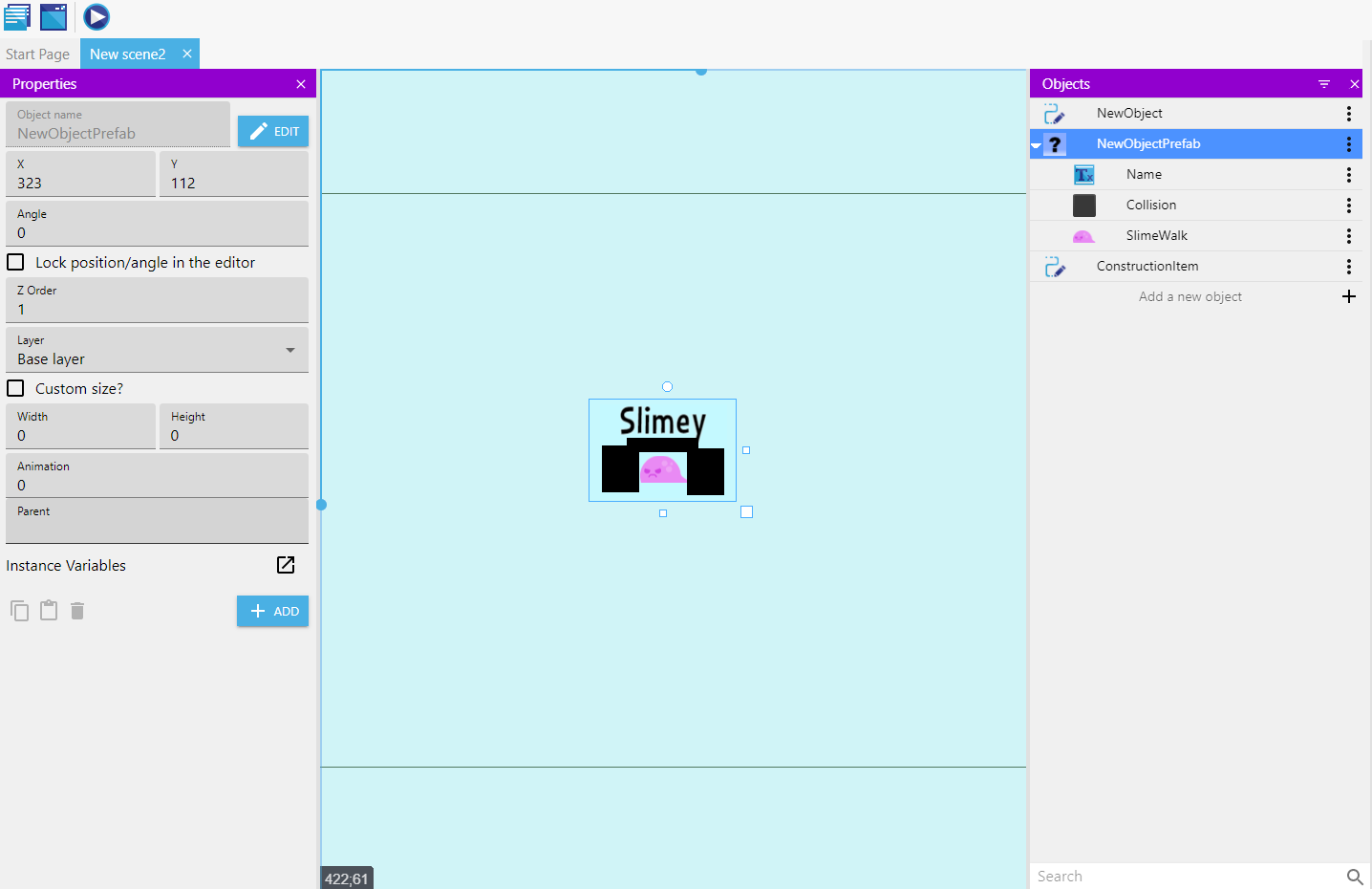The width and height of the screenshot is (1372, 889).
Task: Start project preview with the Play button
Action: coord(96,16)
